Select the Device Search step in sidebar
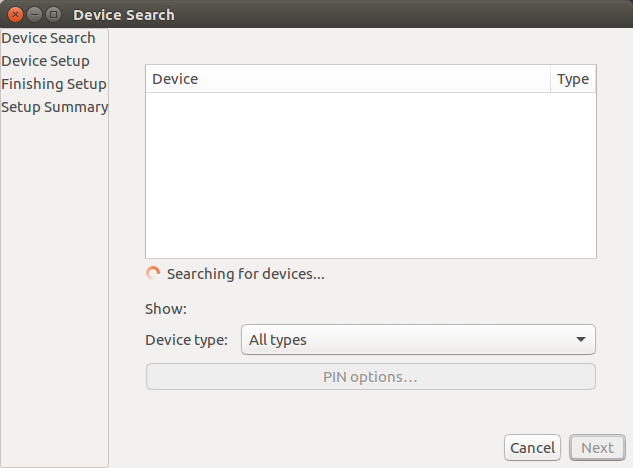 [49, 38]
